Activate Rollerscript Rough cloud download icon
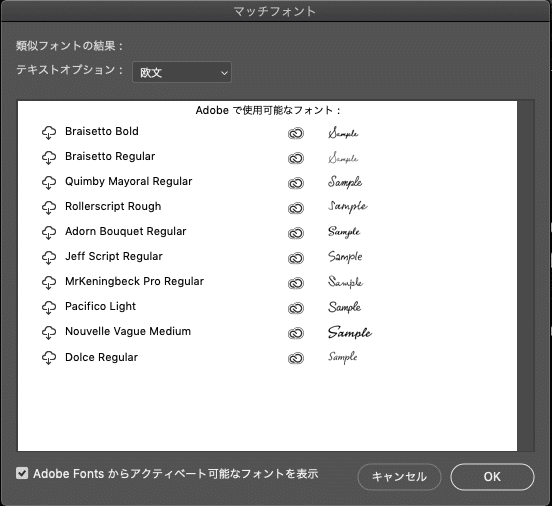552x506 pixels. (49, 208)
